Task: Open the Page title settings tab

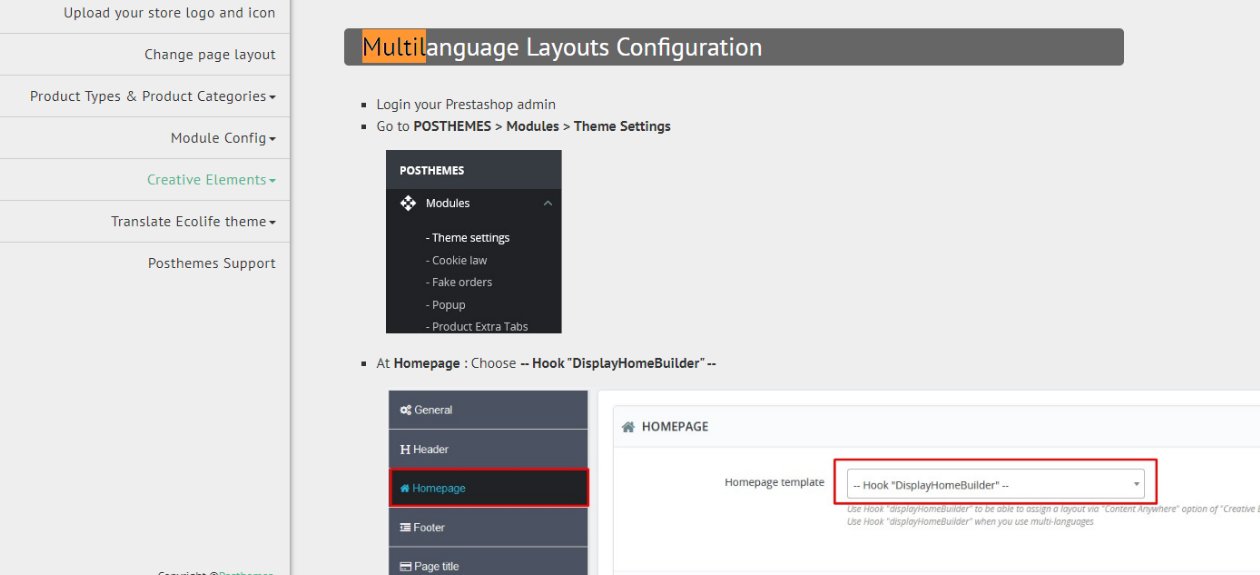Action: tap(488, 562)
